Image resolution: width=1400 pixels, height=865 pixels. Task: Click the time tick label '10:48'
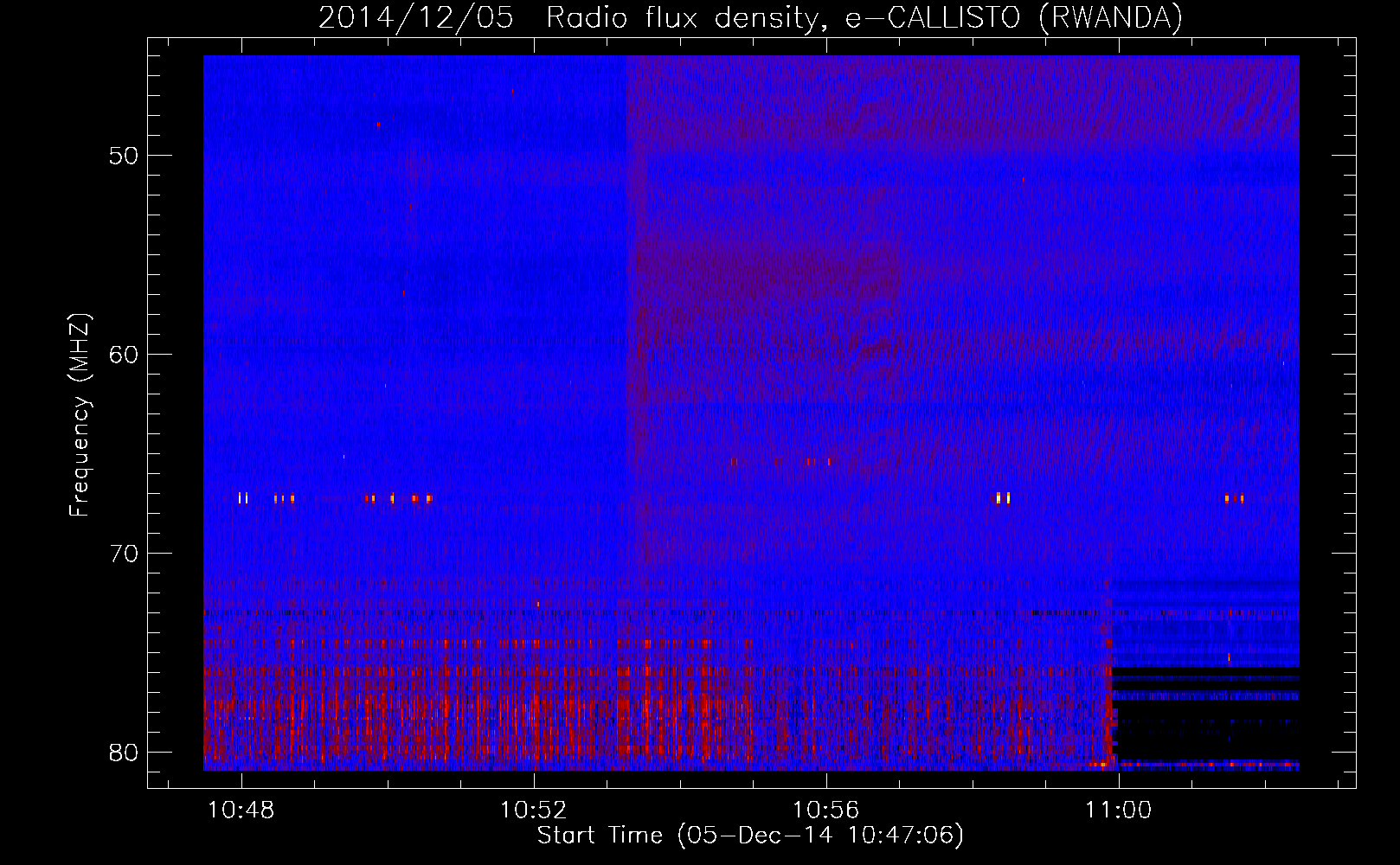(x=241, y=811)
